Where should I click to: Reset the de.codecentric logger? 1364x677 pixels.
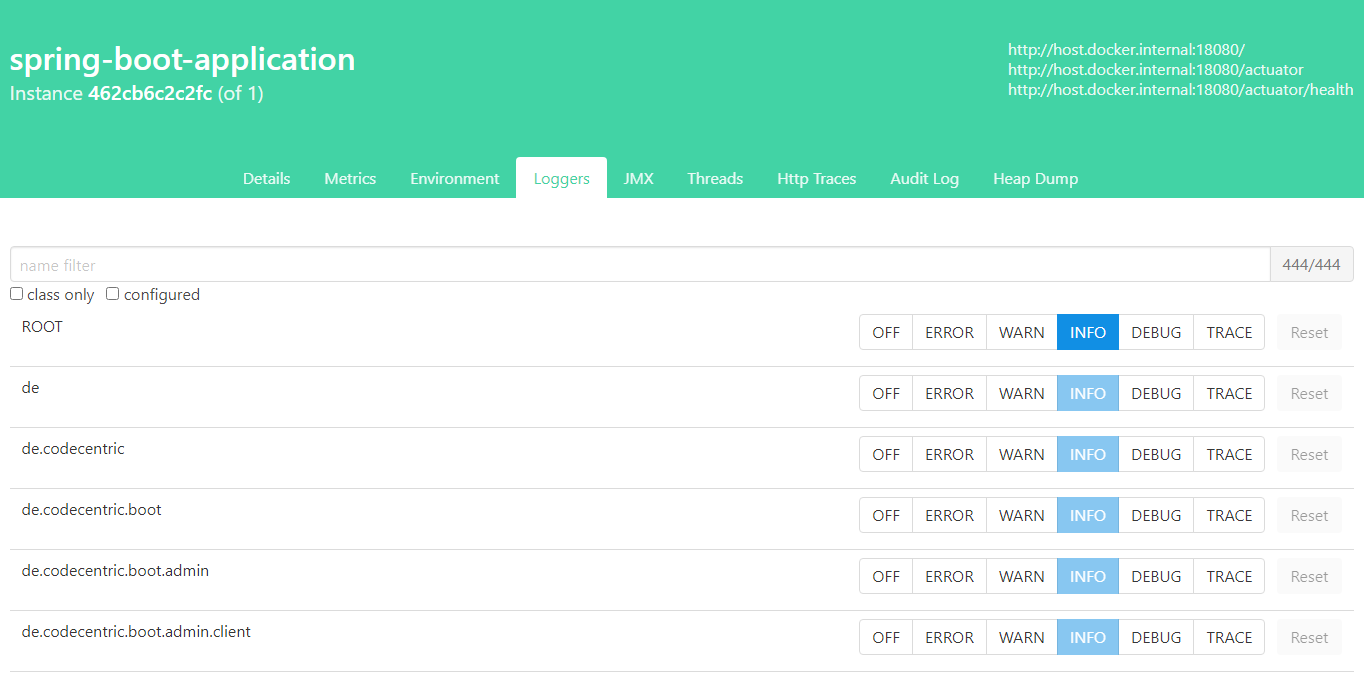[1309, 454]
